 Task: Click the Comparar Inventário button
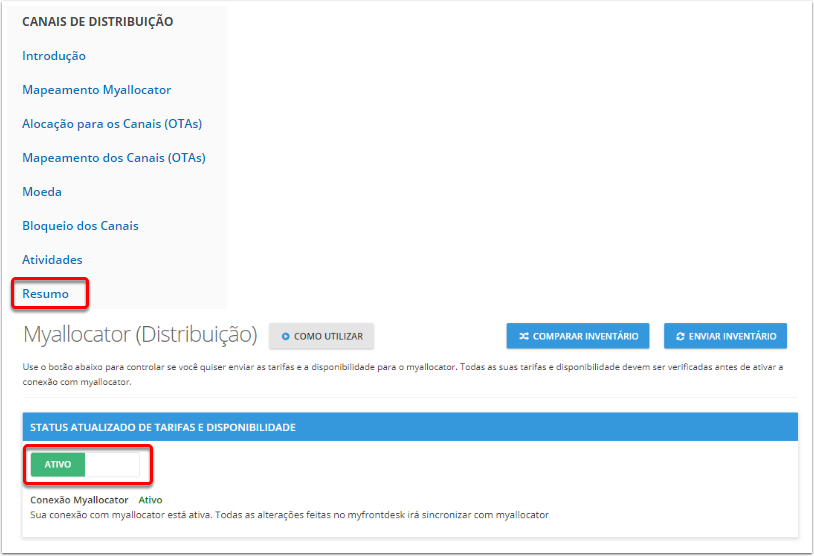pos(578,336)
